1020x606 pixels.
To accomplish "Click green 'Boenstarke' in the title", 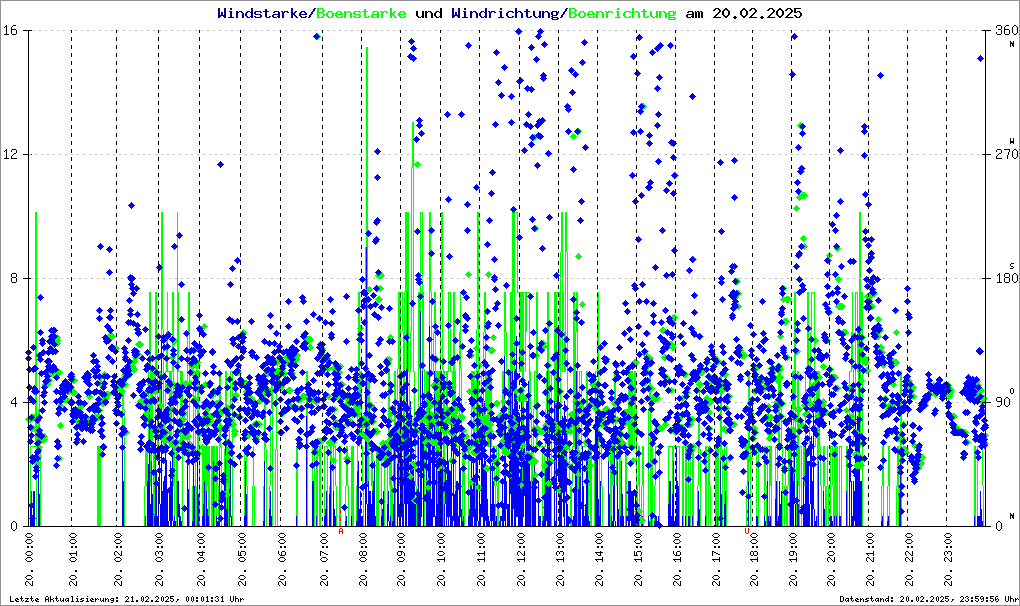I will 361,14.
